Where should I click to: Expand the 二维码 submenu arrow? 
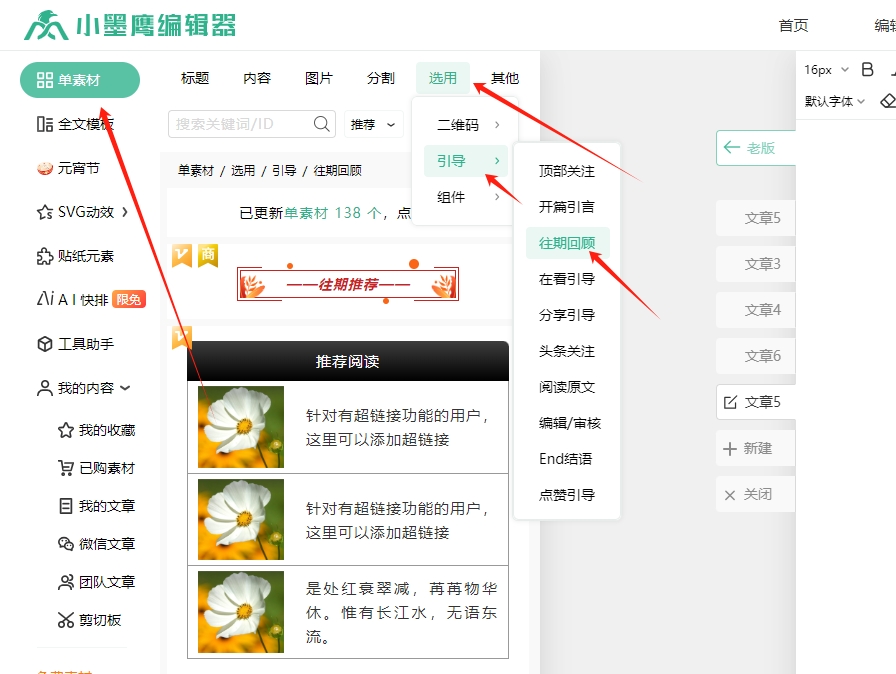click(497, 125)
